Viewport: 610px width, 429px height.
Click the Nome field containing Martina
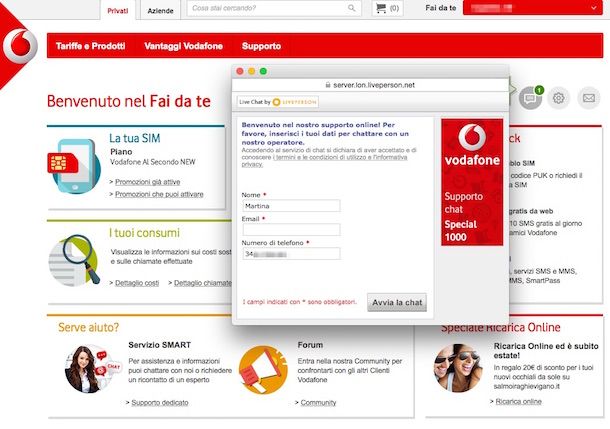click(x=291, y=206)
